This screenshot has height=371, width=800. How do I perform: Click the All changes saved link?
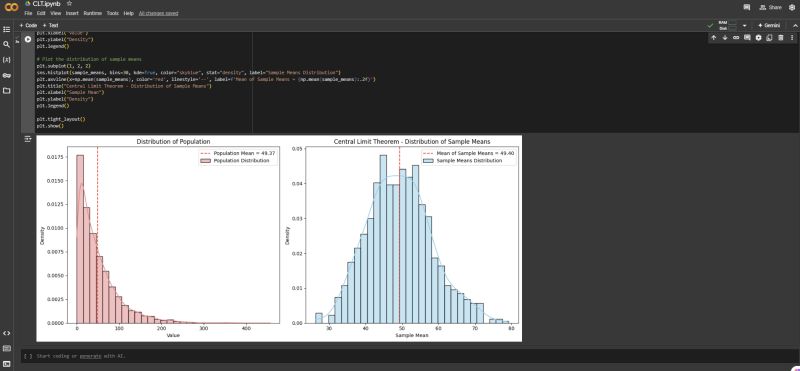click(158, 13)
